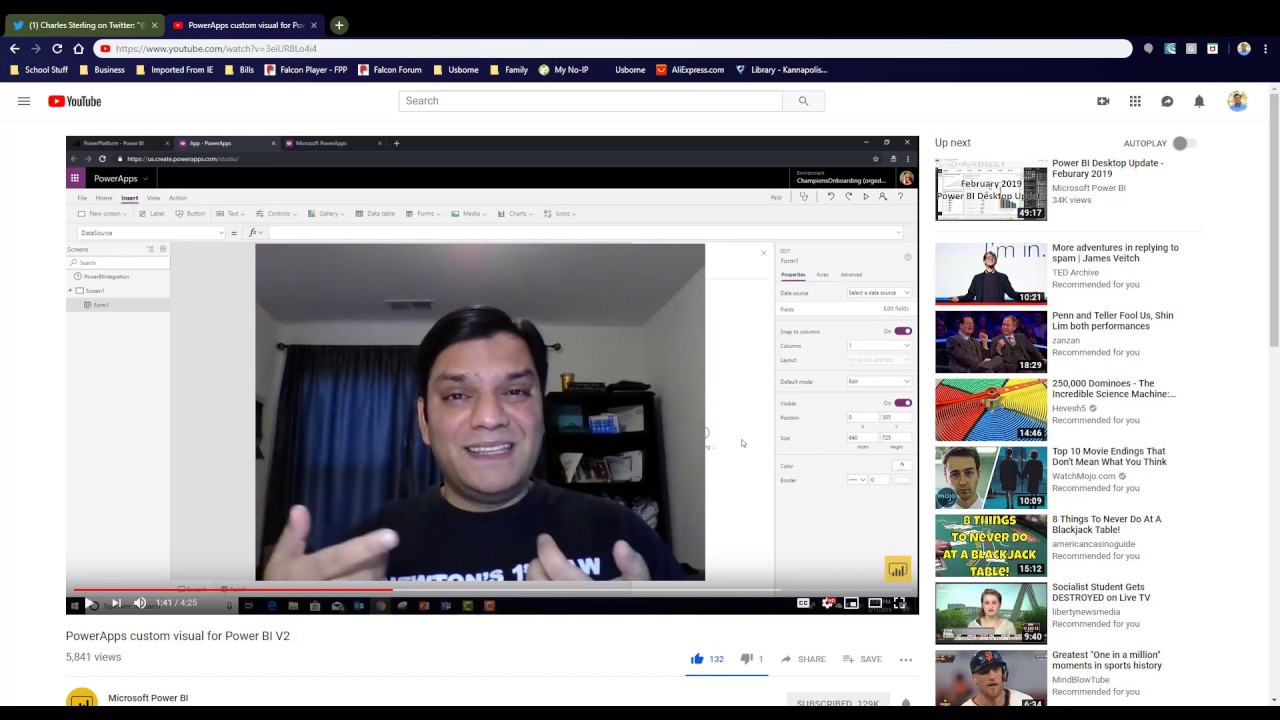Enter fullscreen mode
This screenshot has width=1280, height=720.
tap(900, 603)
